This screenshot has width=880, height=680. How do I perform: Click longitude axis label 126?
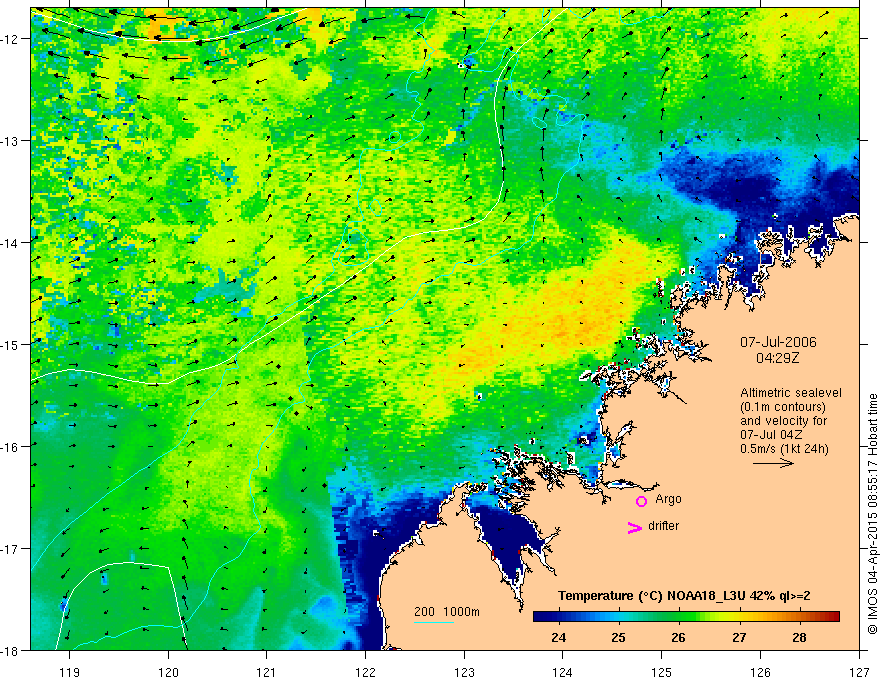(760, 672)
